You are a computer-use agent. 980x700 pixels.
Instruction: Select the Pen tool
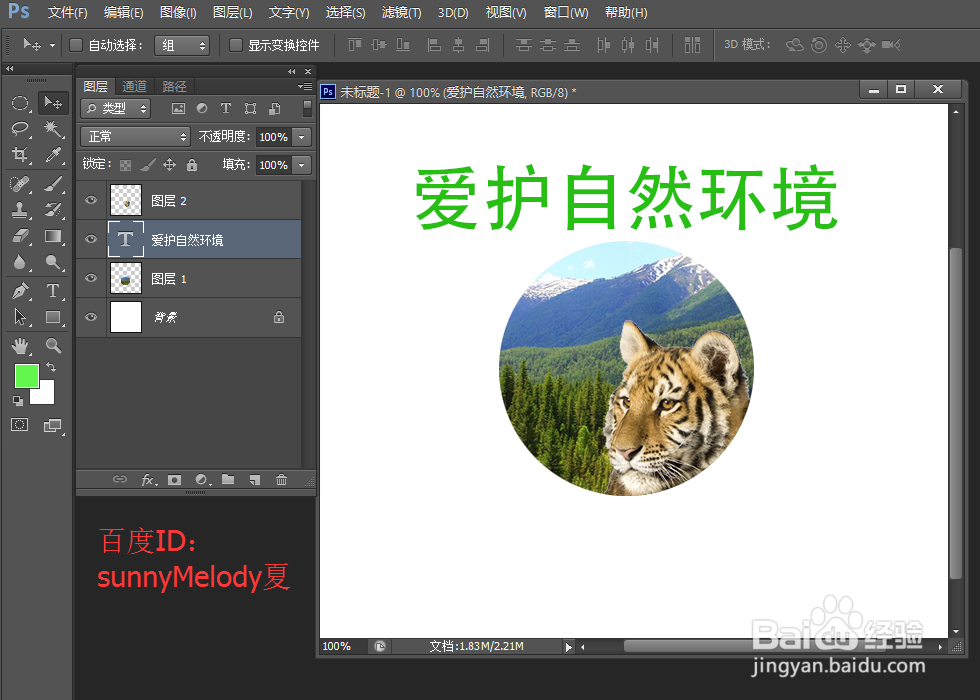pyautogui.click(x=20, y=291)
